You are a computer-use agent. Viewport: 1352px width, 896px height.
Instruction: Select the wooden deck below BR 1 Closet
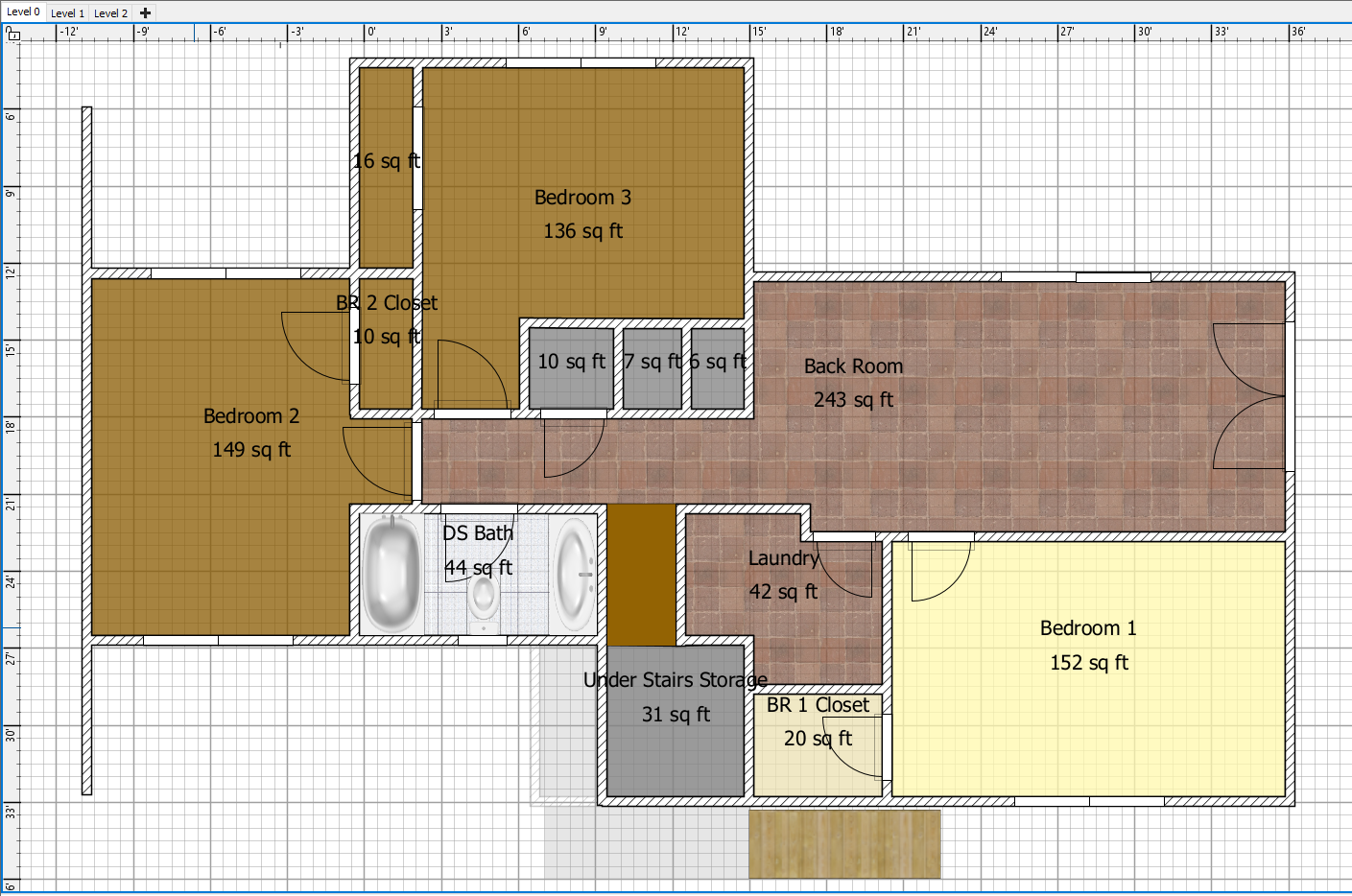point(844,844)
